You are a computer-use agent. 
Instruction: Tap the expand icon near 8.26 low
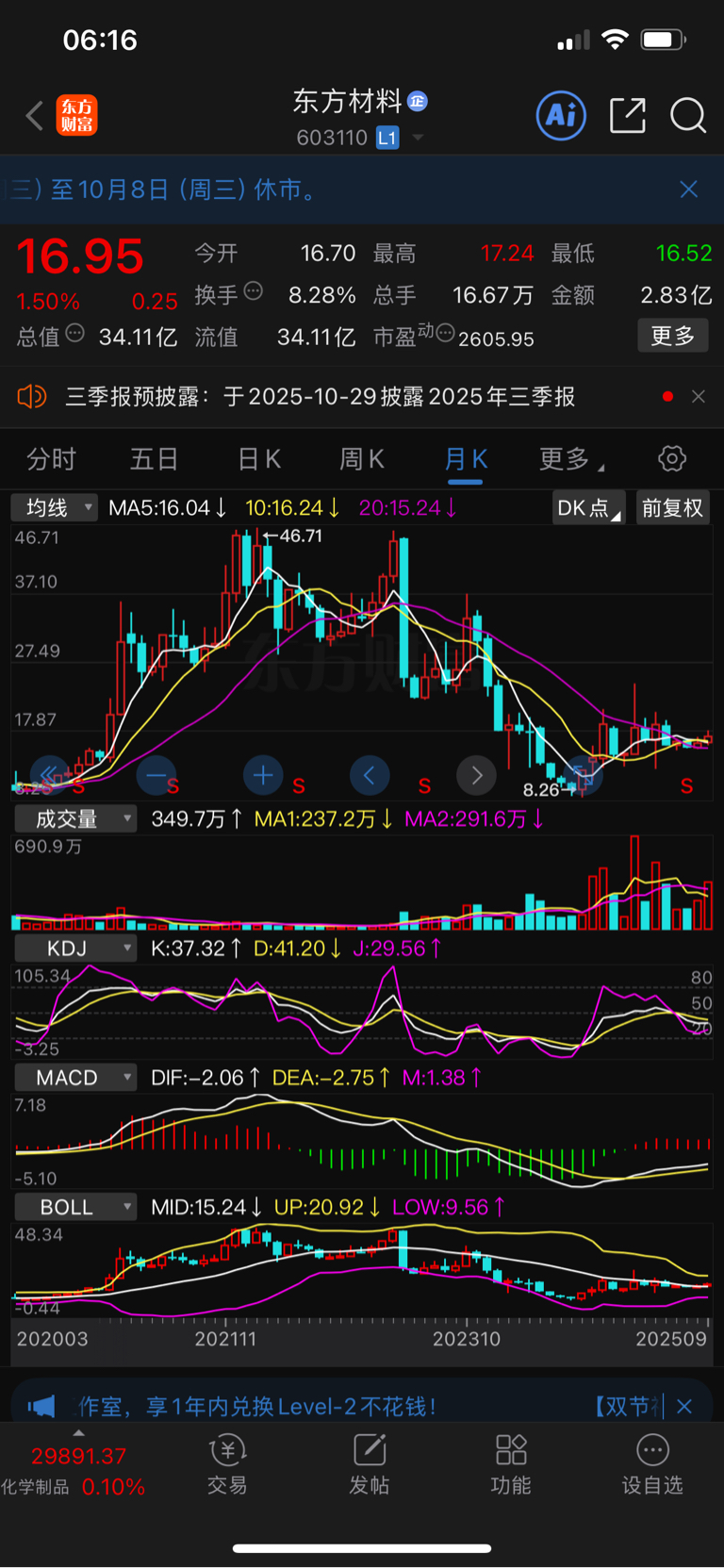(x=582, y=777)
